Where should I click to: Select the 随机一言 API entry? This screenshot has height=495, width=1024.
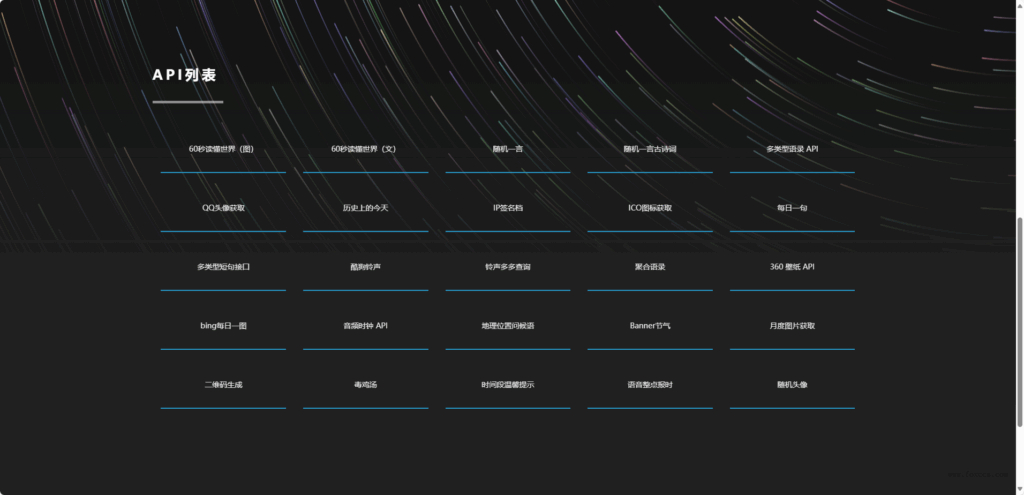click(x=507, y=149)
